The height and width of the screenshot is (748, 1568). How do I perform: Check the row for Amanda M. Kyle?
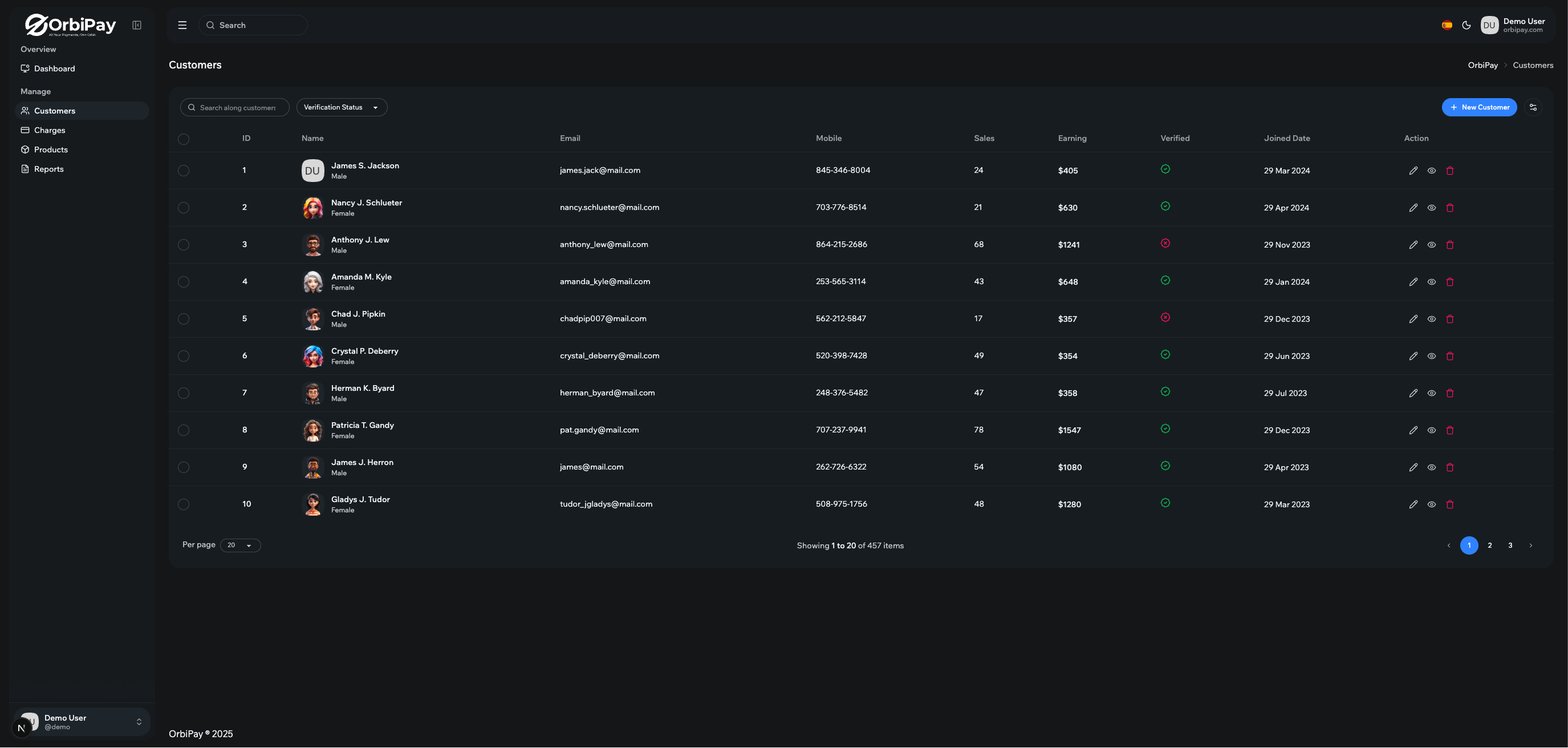pos(183,282)
